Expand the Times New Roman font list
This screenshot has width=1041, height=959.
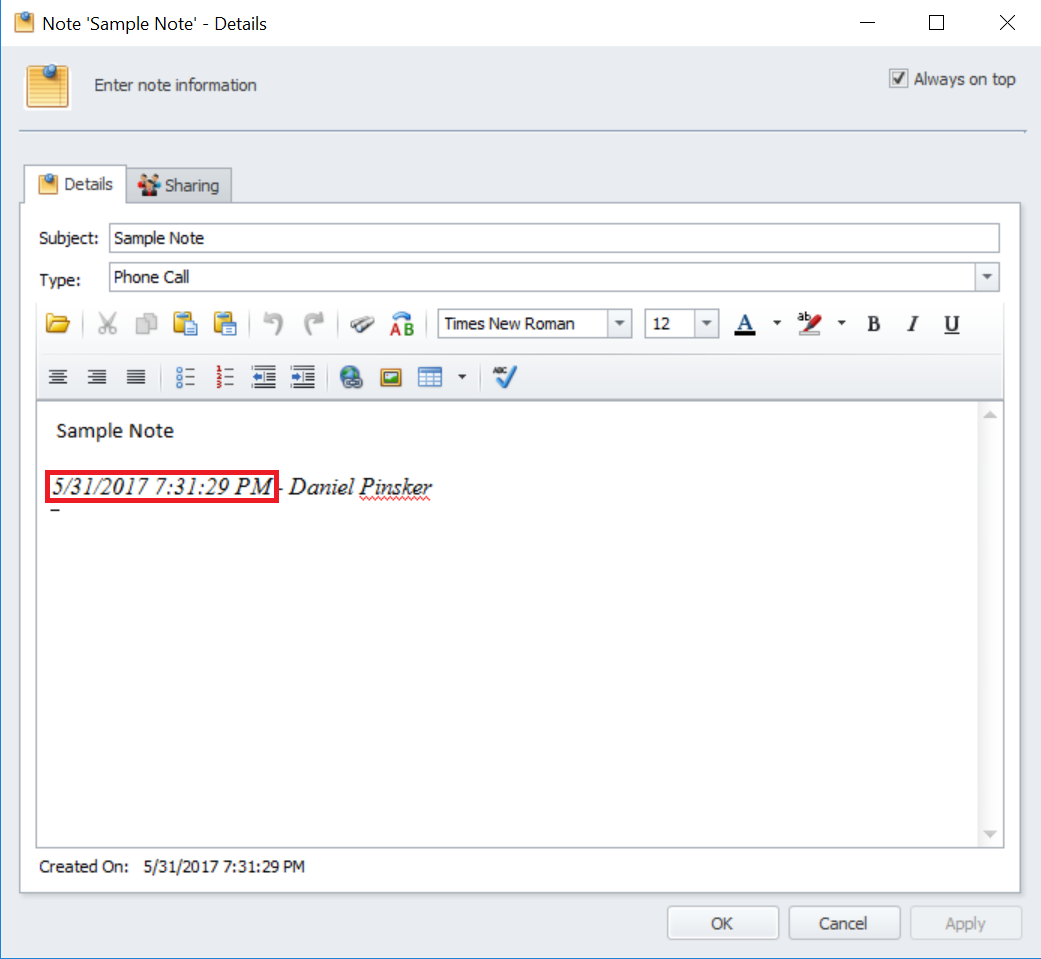[x=620, y=324]
